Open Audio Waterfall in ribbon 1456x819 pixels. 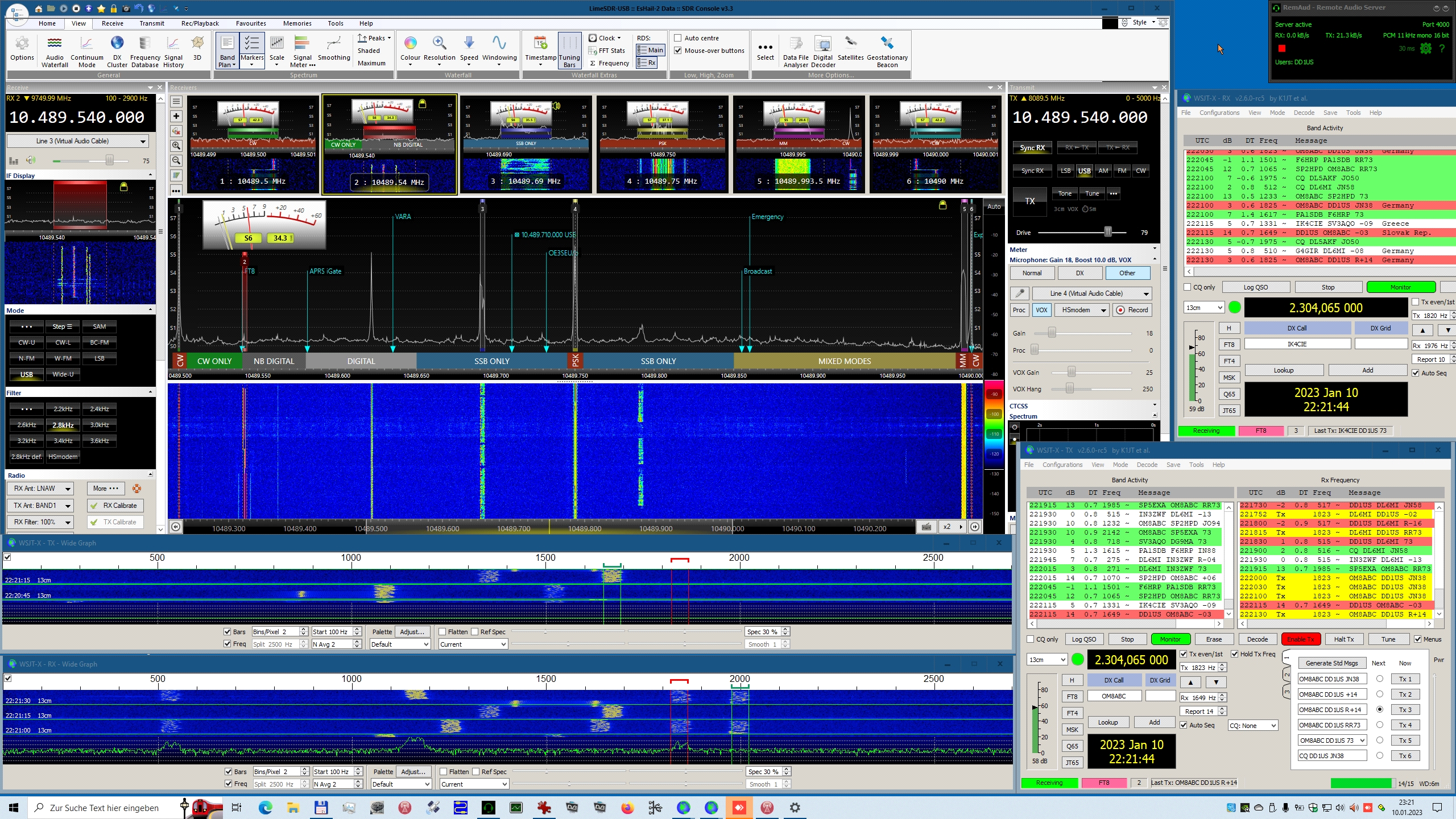55,51
